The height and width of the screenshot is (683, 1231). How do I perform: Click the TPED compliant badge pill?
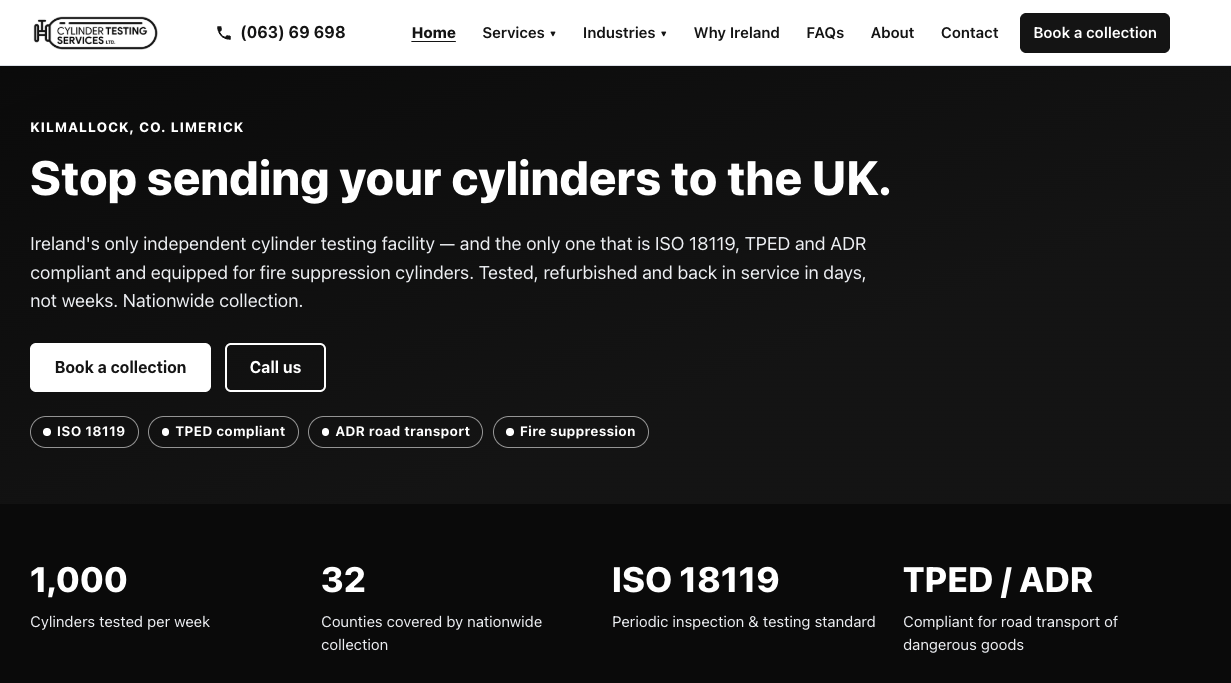pyautogui.click(x=223, y=432)
